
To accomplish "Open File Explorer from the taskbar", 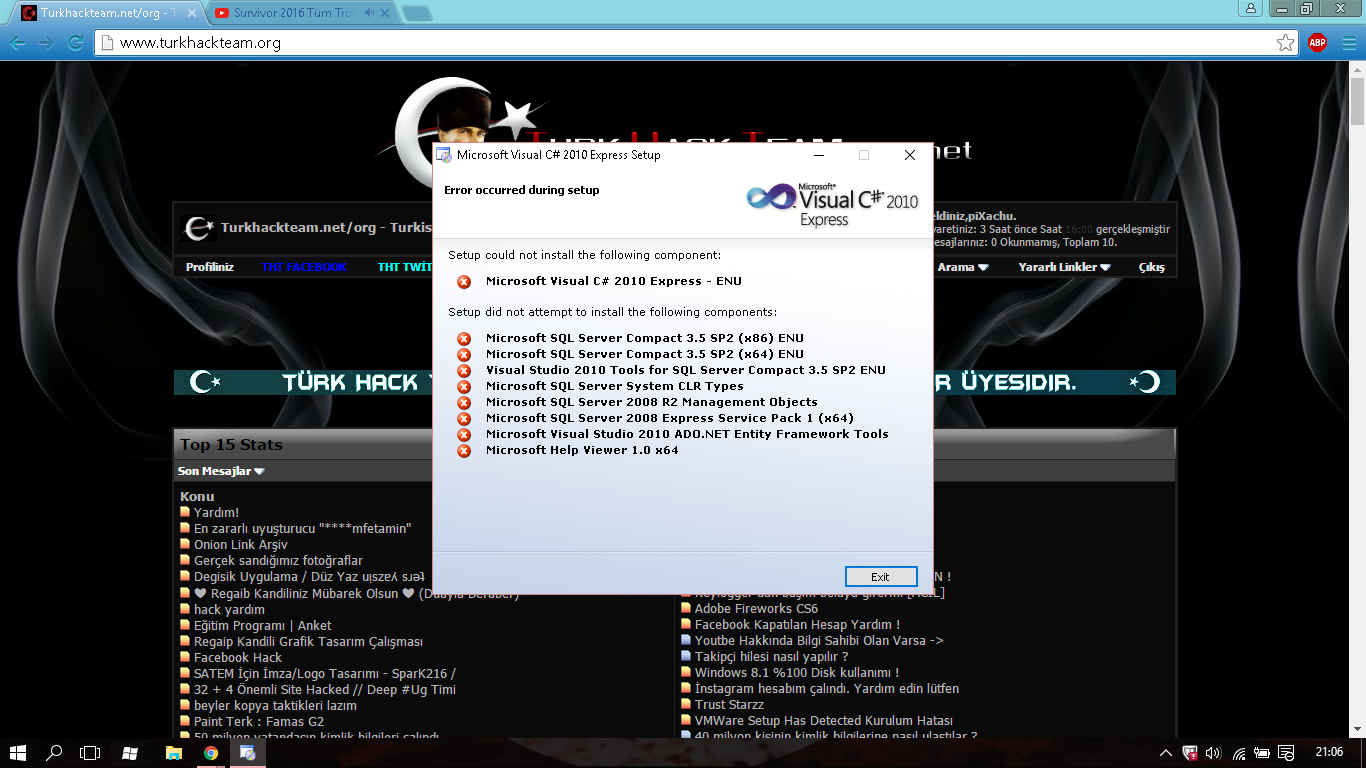I will (x=173, y=753).
